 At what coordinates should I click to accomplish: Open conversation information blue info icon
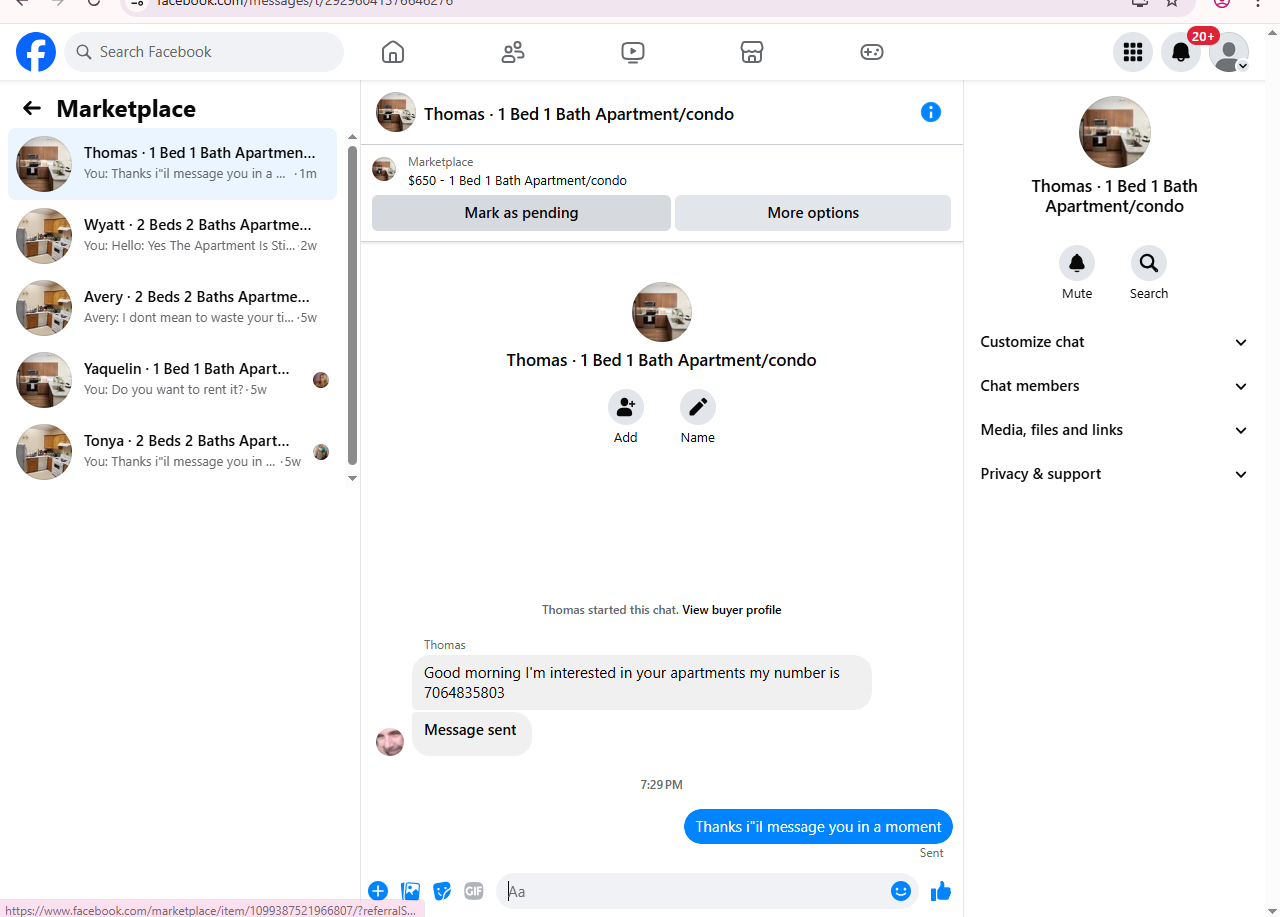pos(931,112)
